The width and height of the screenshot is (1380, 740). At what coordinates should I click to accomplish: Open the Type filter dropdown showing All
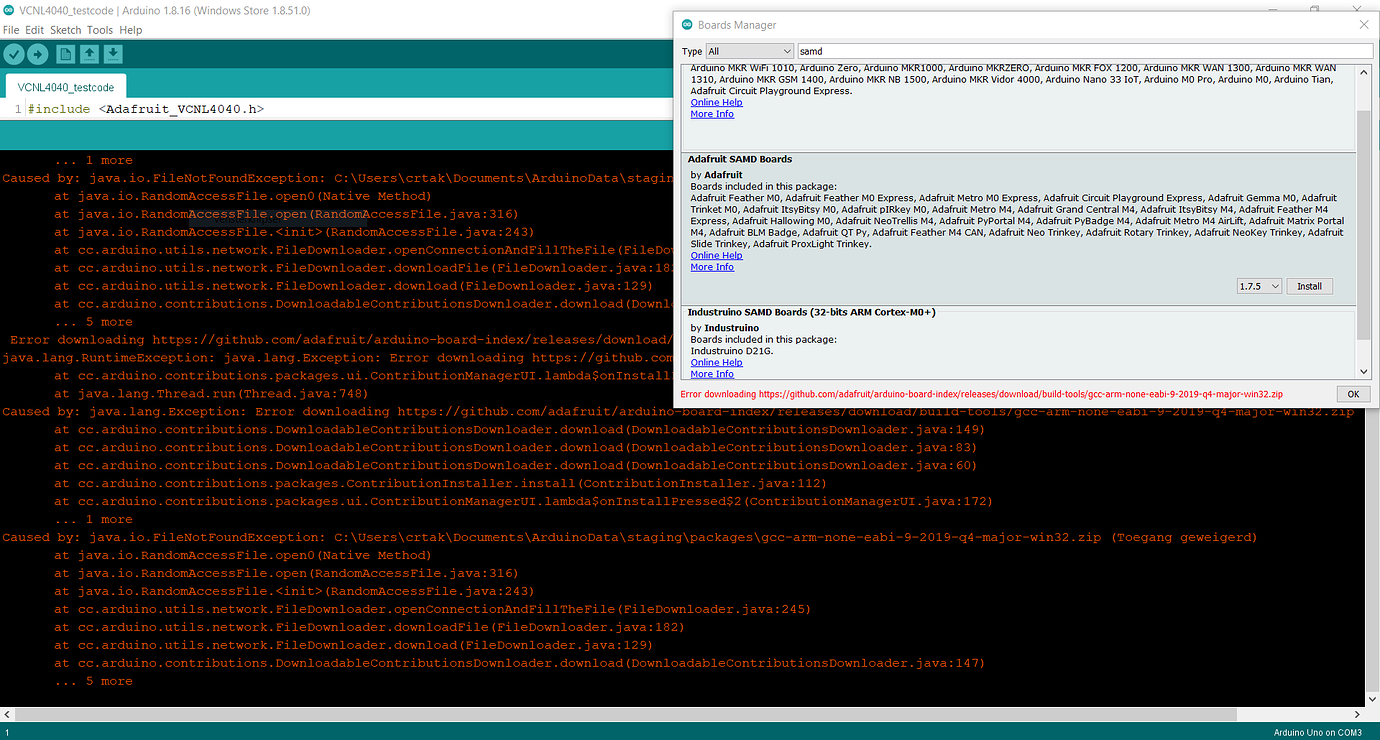click(749, 51)
